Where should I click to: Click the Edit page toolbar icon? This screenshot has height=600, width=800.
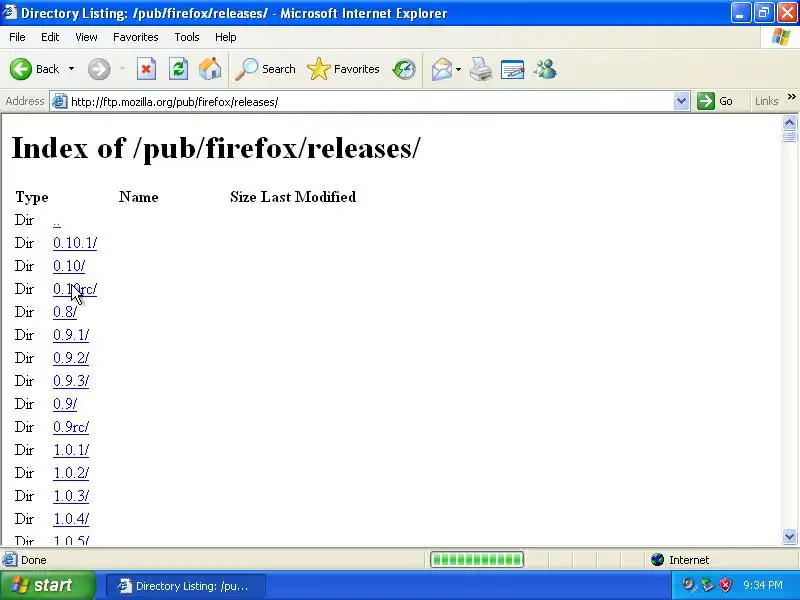point(513,69)
